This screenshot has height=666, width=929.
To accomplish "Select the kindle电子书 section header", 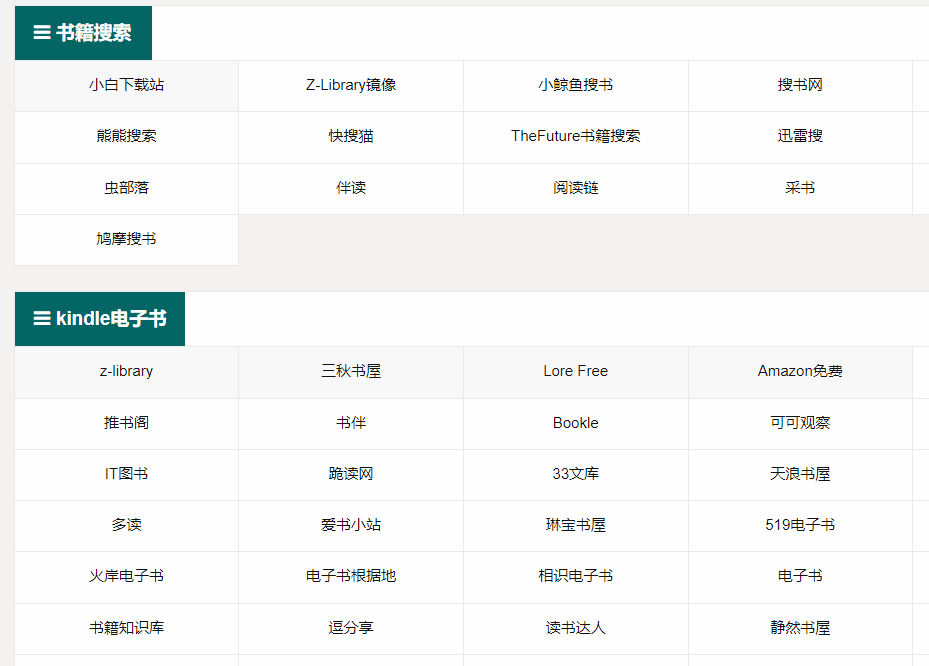I will tap(111, 319).
